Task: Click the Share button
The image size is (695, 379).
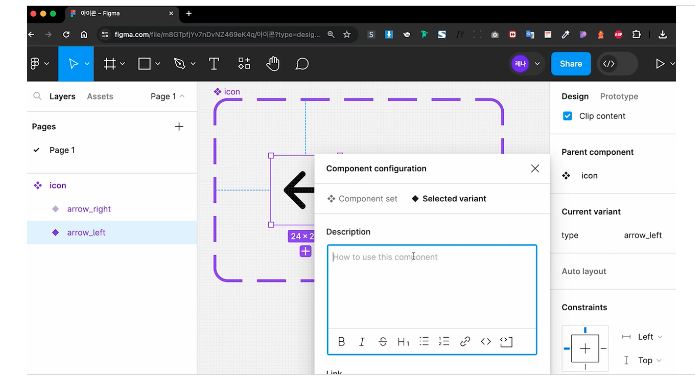Action: pos(571,64)
